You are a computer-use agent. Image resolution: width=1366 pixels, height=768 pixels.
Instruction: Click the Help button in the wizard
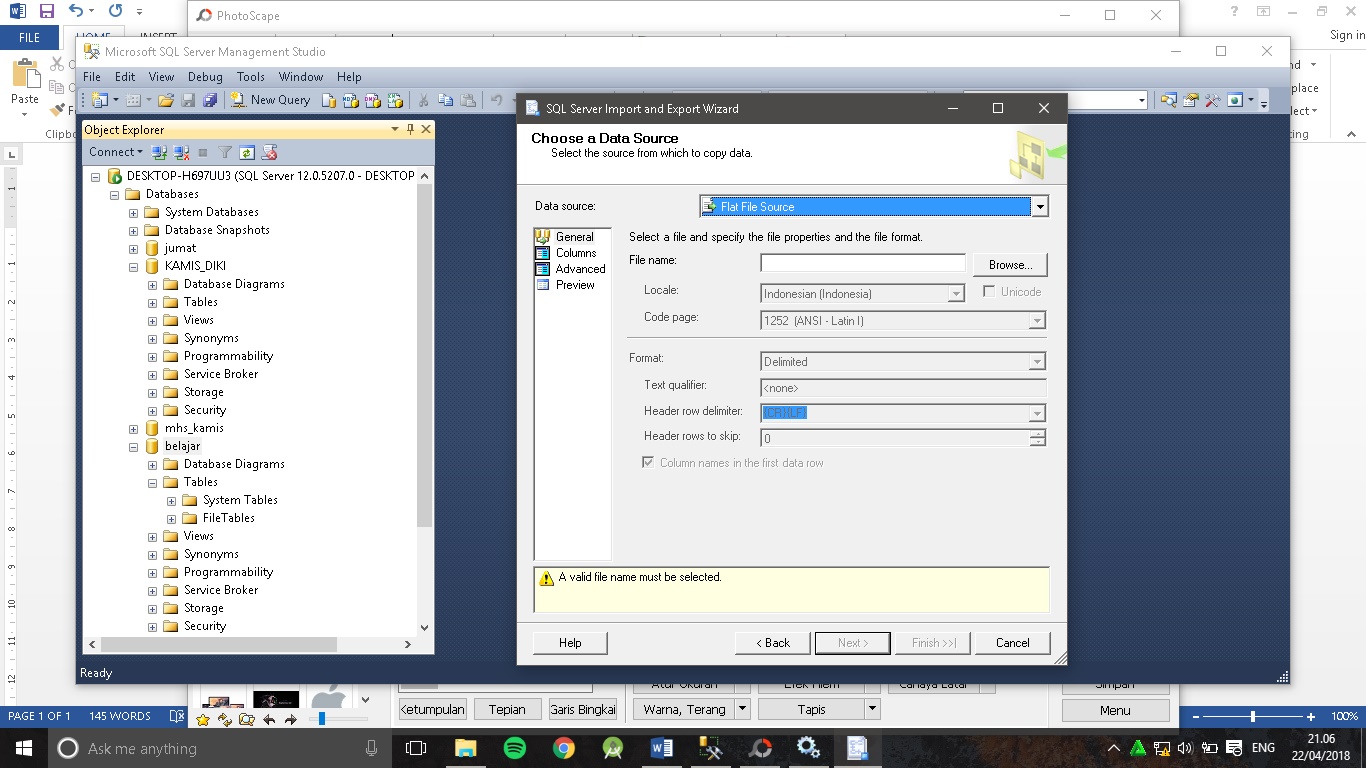click(x=570, y=643)
